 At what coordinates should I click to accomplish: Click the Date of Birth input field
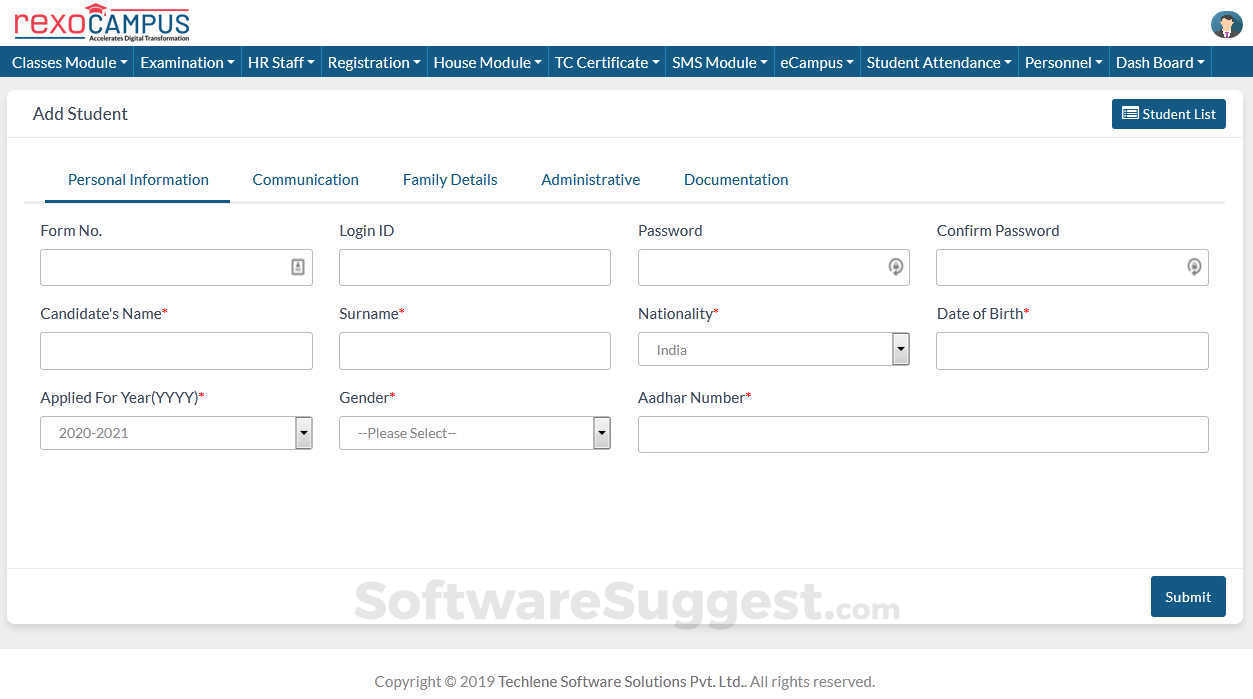[x=1071, y=350]
